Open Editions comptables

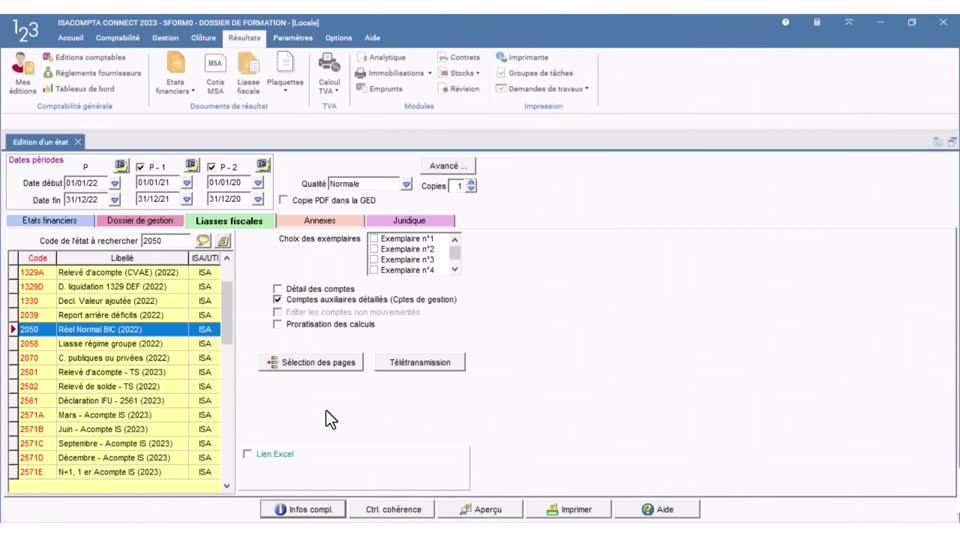(84, 57)
